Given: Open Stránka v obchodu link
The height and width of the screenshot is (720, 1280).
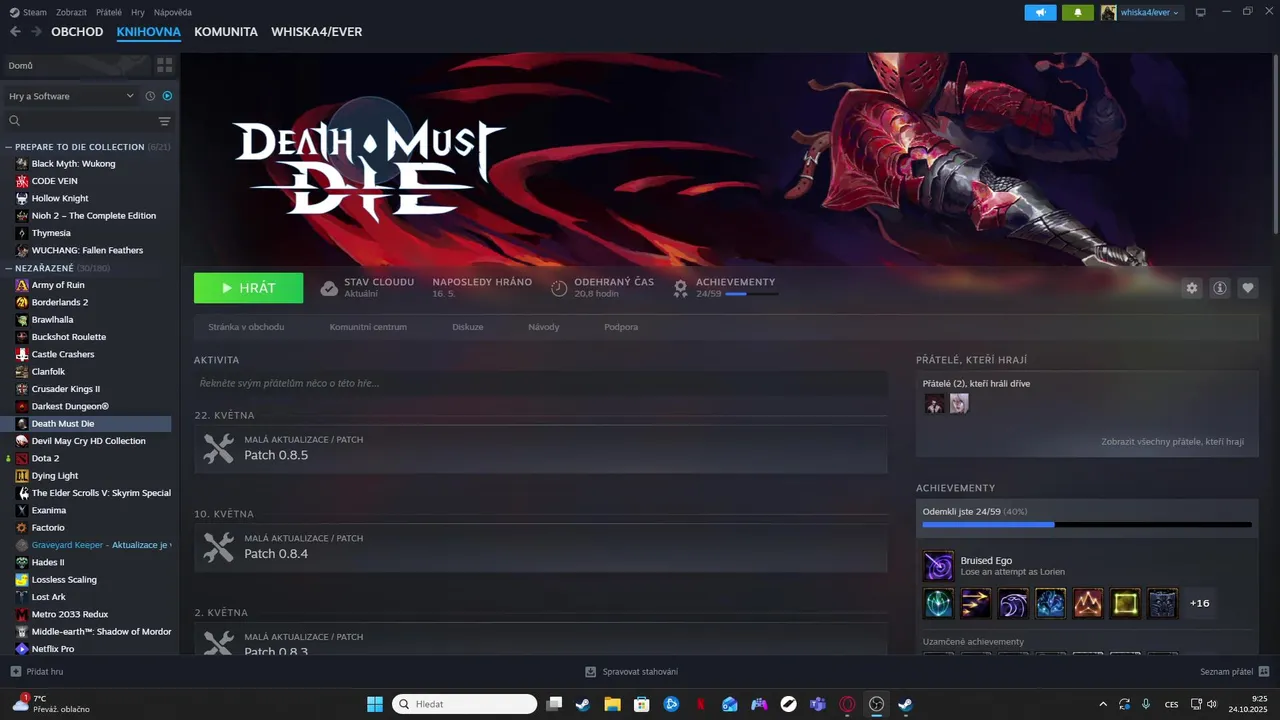Looking at the screenshot, I should pos(246,327).
